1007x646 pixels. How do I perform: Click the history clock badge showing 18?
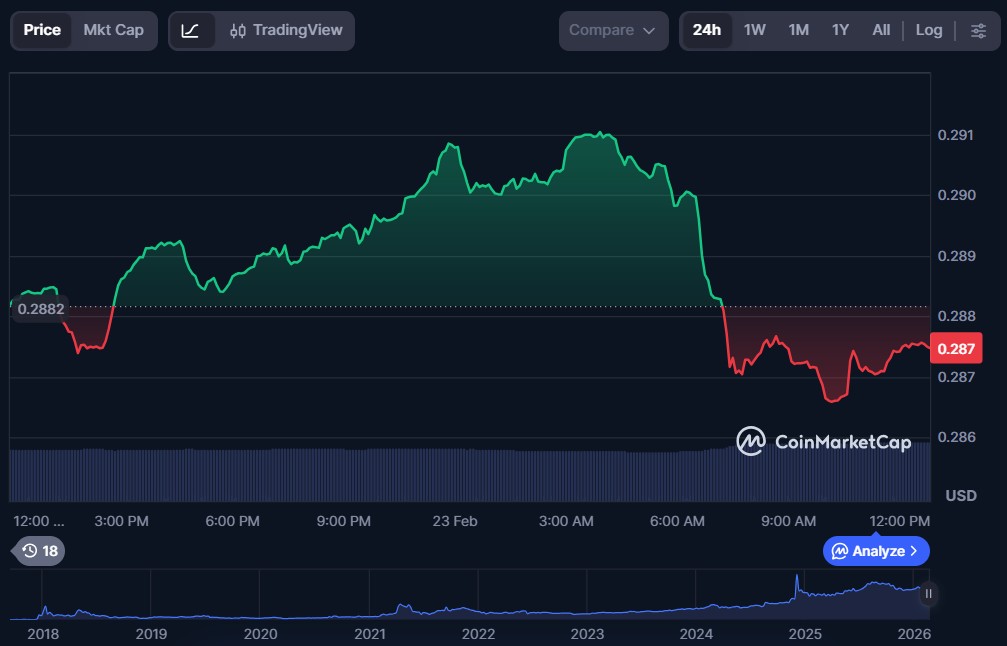point(40,551)
